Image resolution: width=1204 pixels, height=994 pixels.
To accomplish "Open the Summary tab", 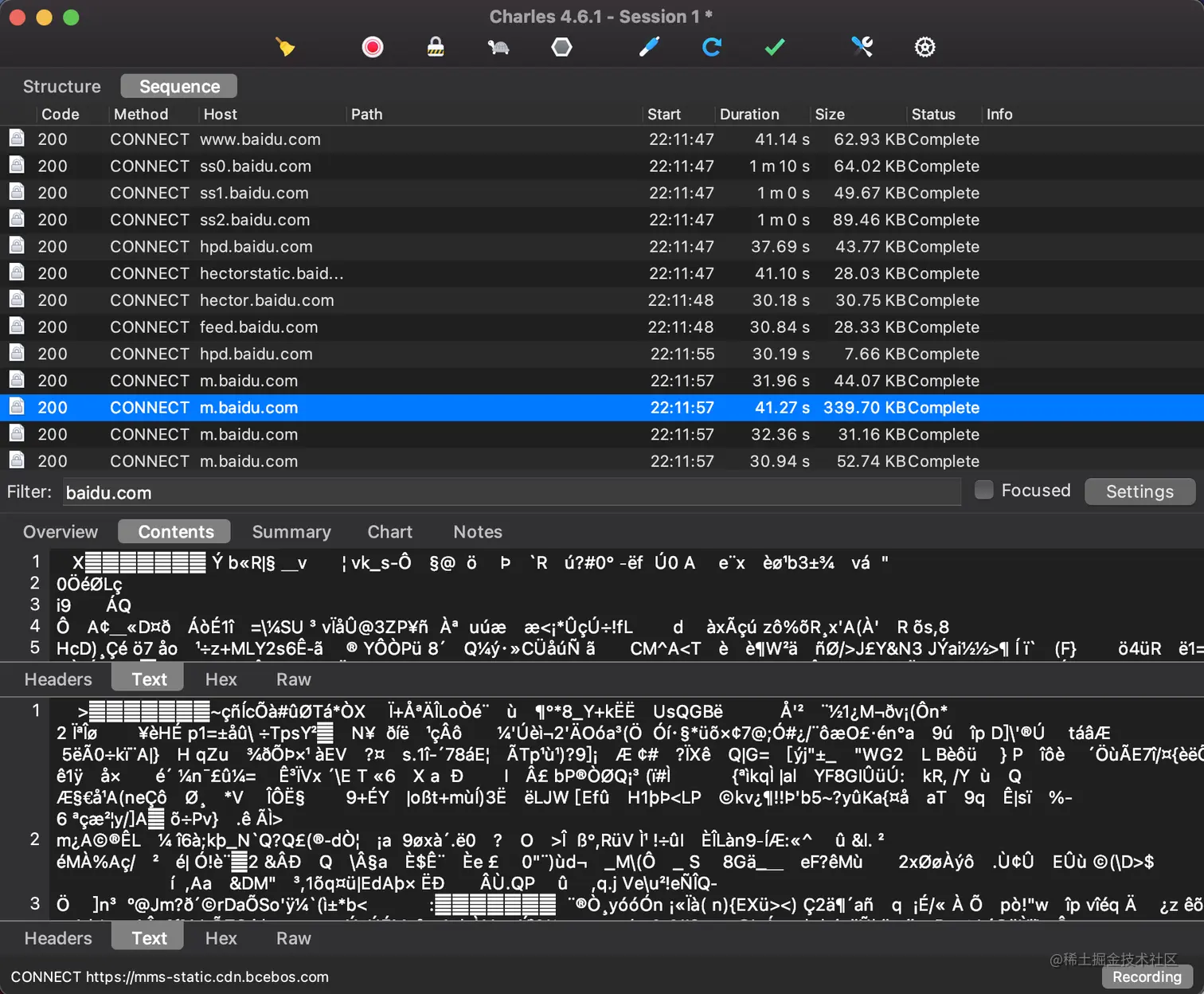I will pos(291,531).
